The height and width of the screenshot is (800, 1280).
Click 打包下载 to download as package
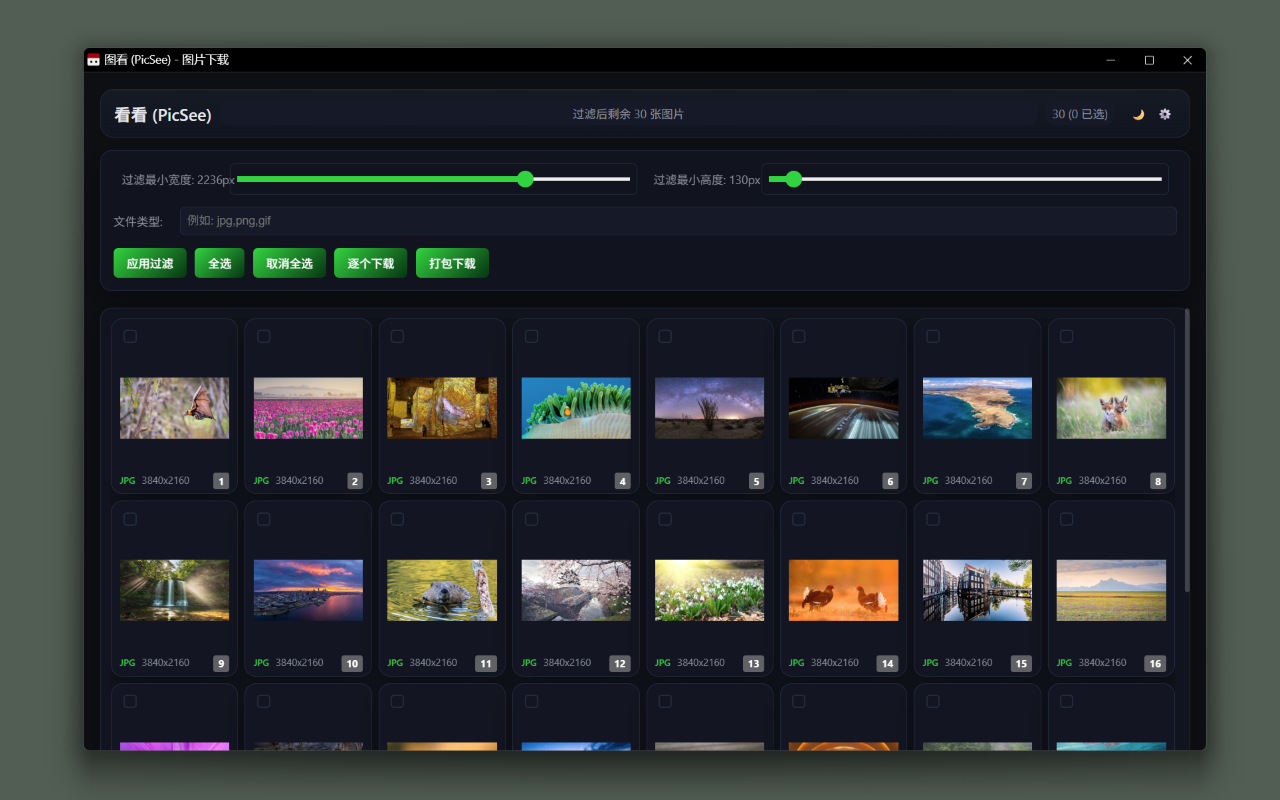[x=452, y=263]
